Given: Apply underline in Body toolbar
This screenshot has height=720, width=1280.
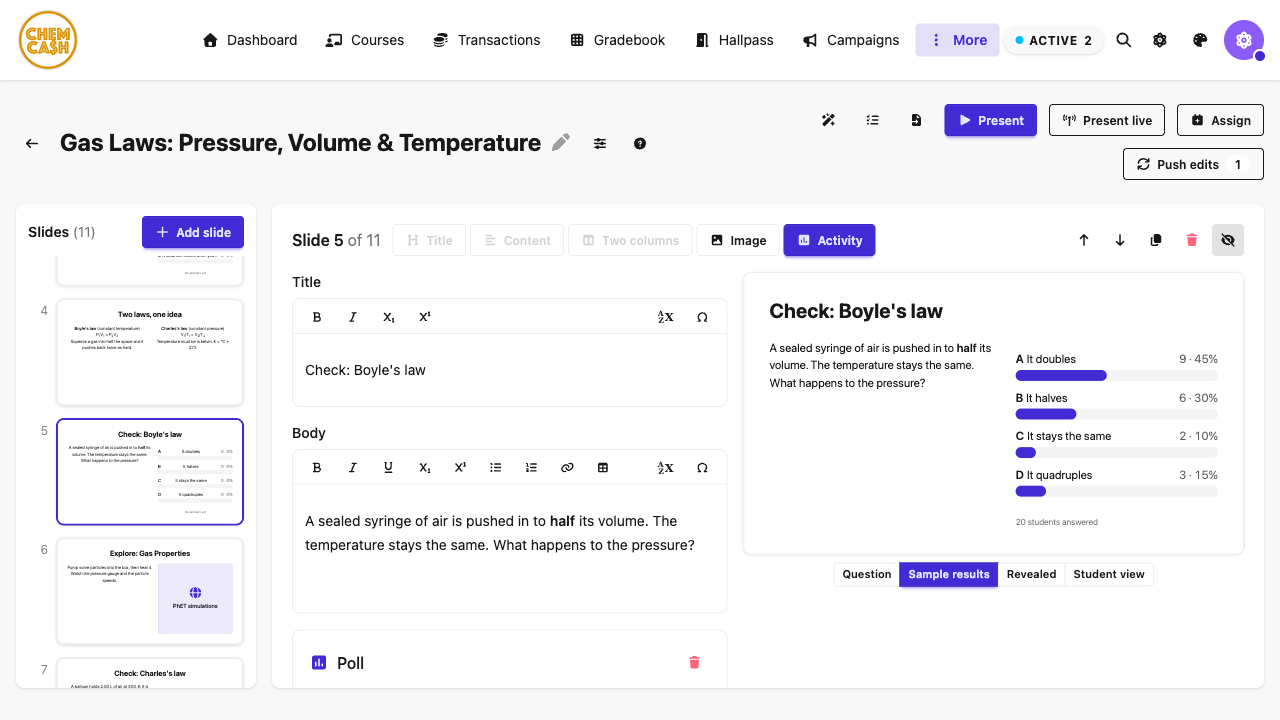Looking at the screenshot, I should [x=389, y=467].
